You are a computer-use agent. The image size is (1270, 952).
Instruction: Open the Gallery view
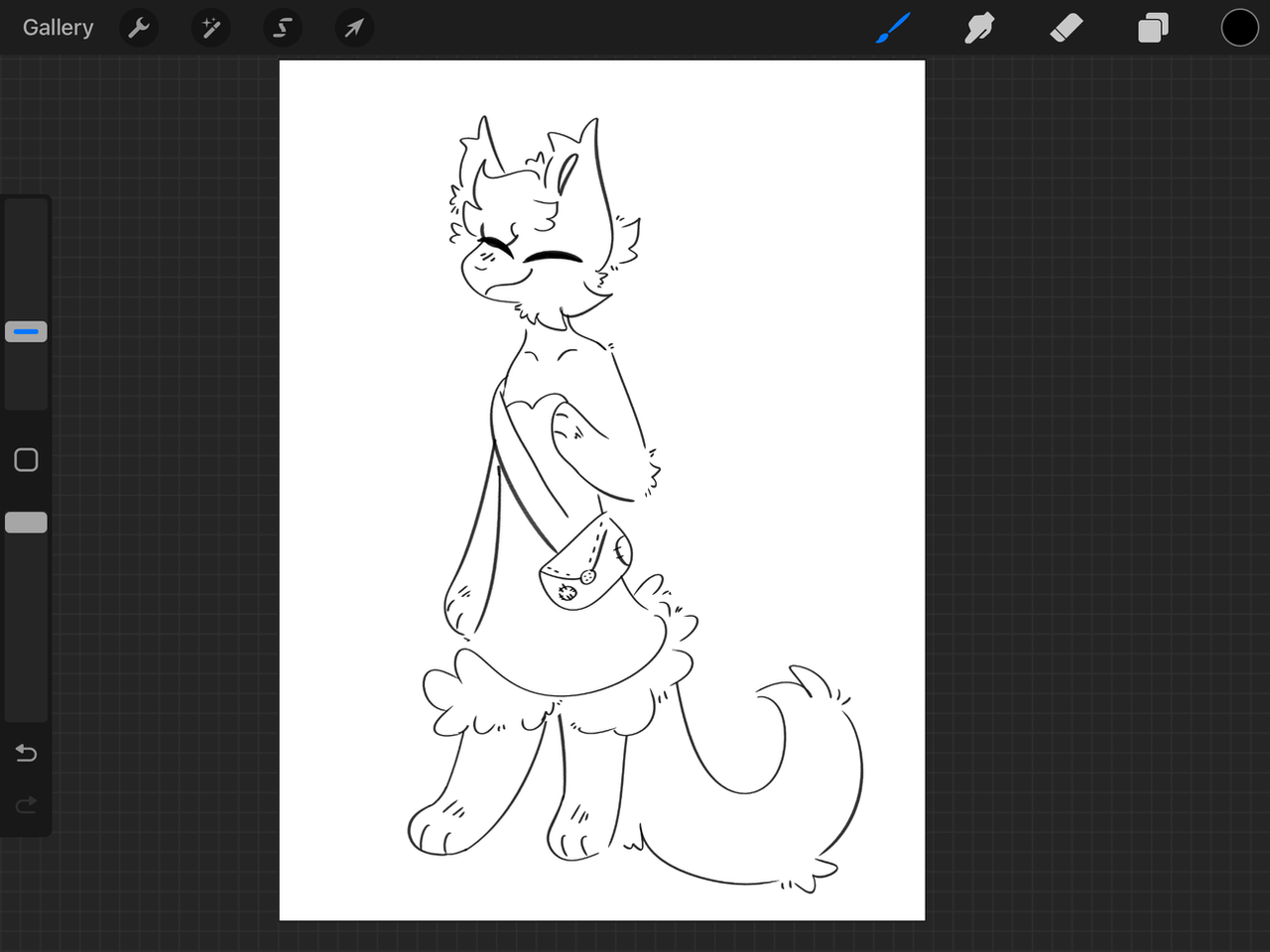(58, 28)
